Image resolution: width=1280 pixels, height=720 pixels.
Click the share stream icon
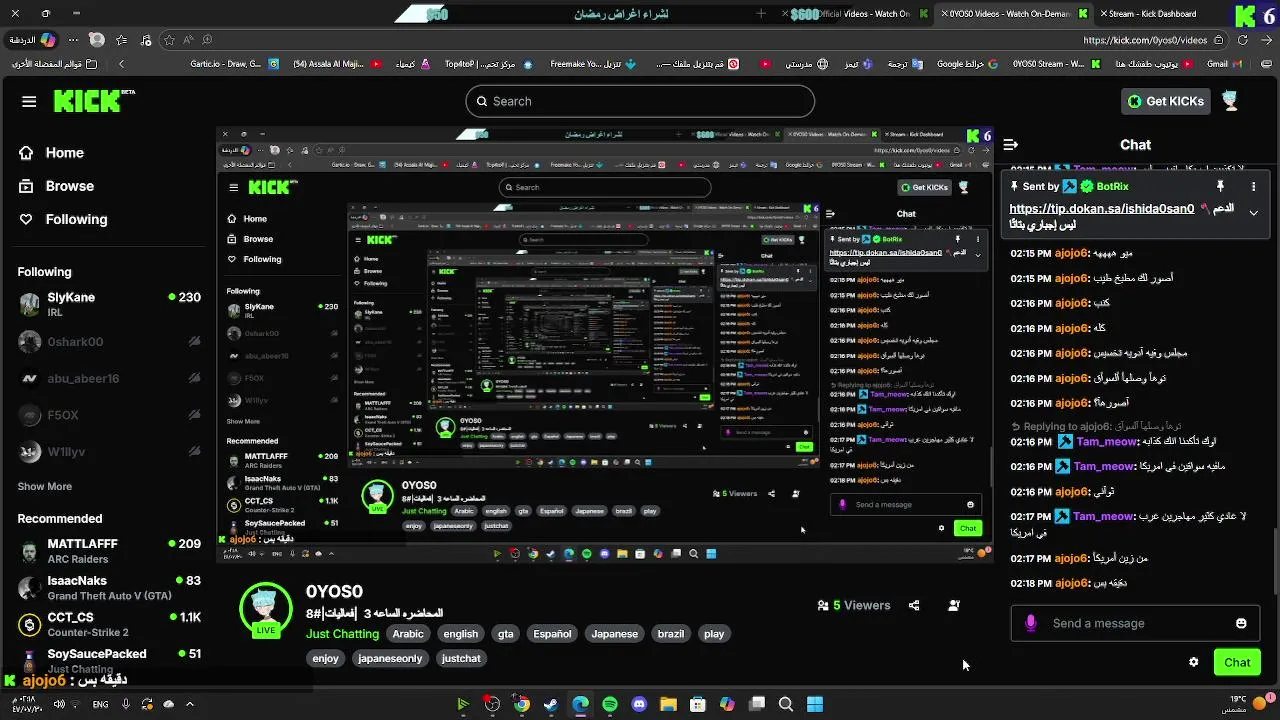click(913, 605)
